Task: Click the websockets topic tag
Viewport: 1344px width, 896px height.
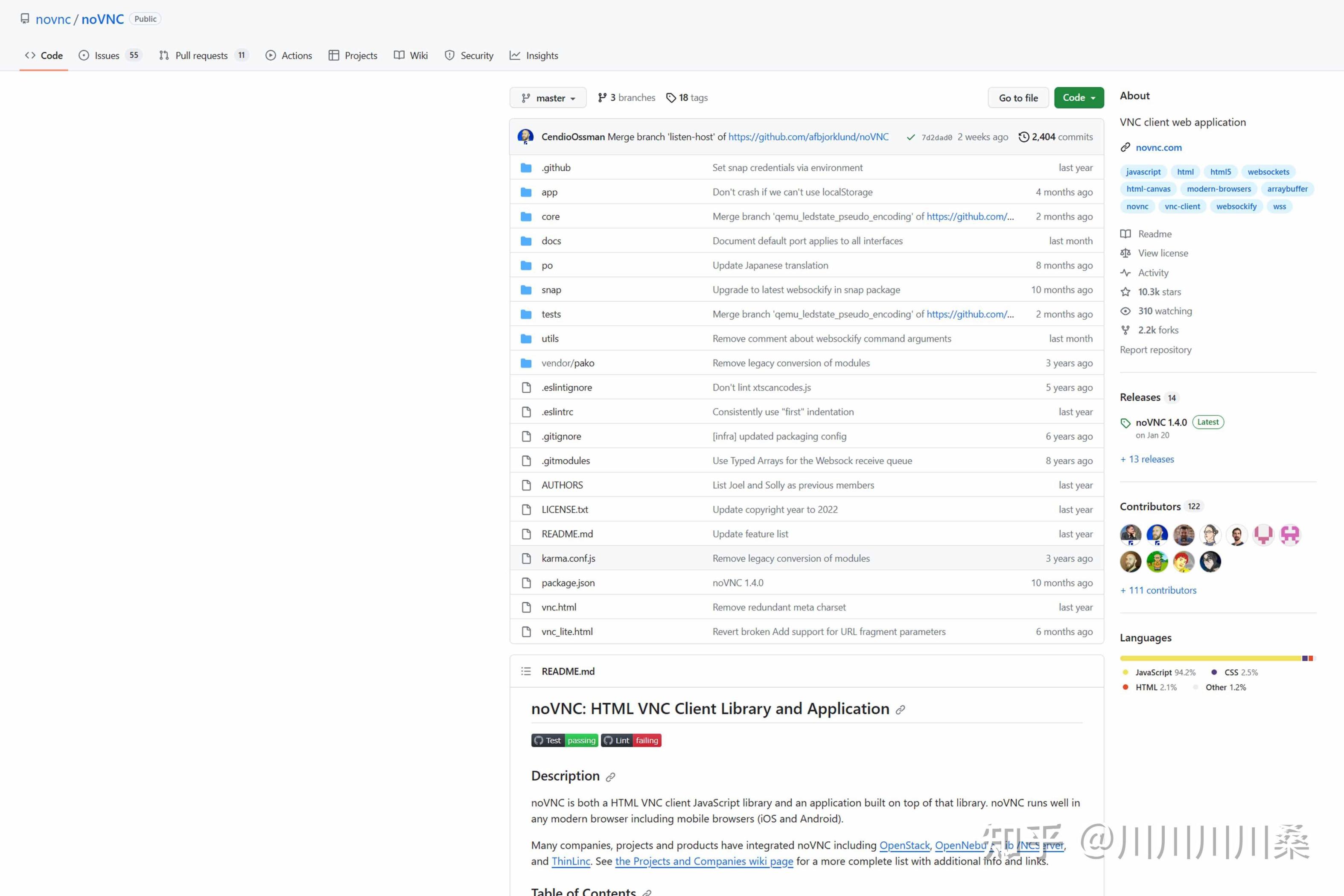Action: point(1268,172)
